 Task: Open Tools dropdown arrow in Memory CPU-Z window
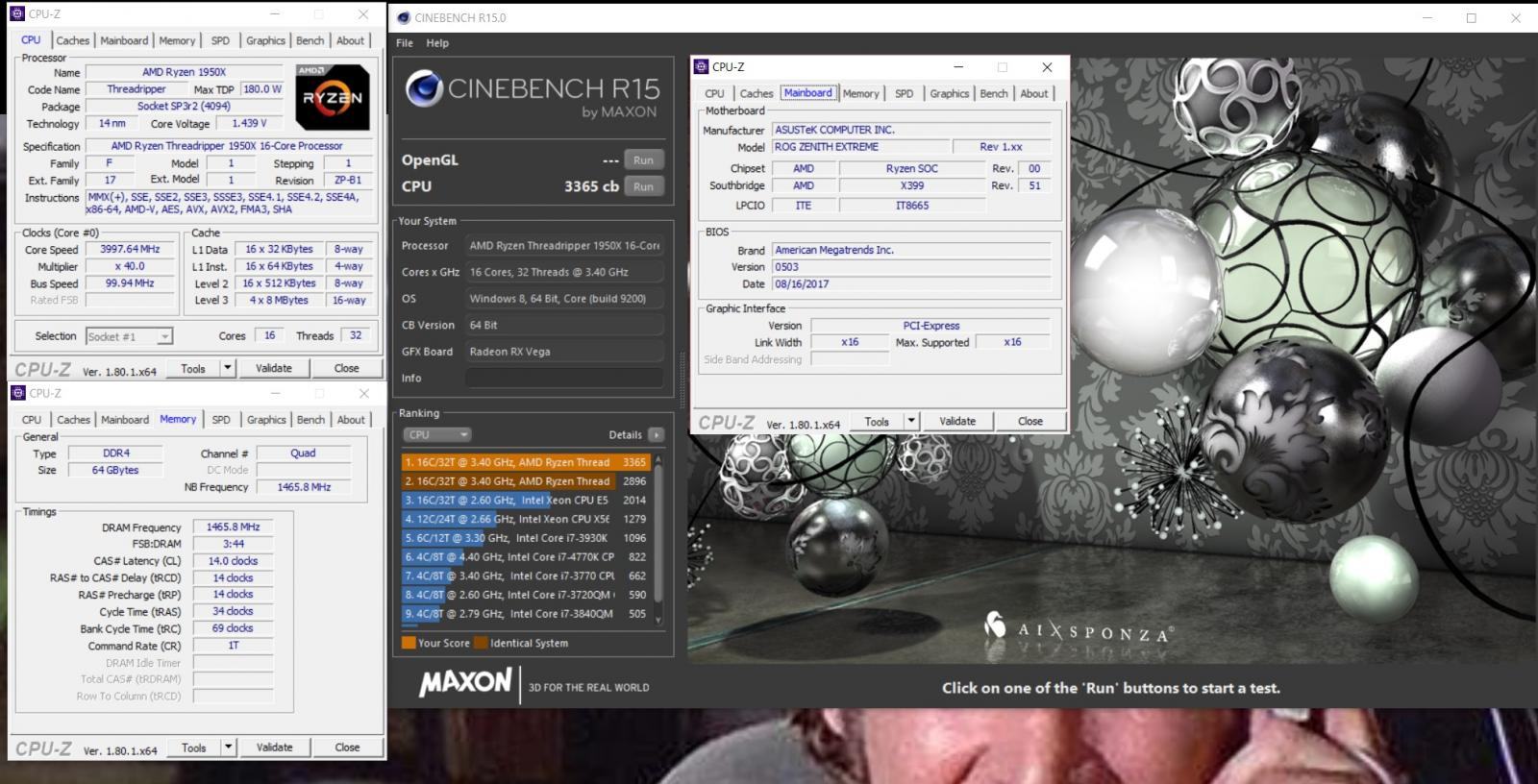[x=229, y=747]
